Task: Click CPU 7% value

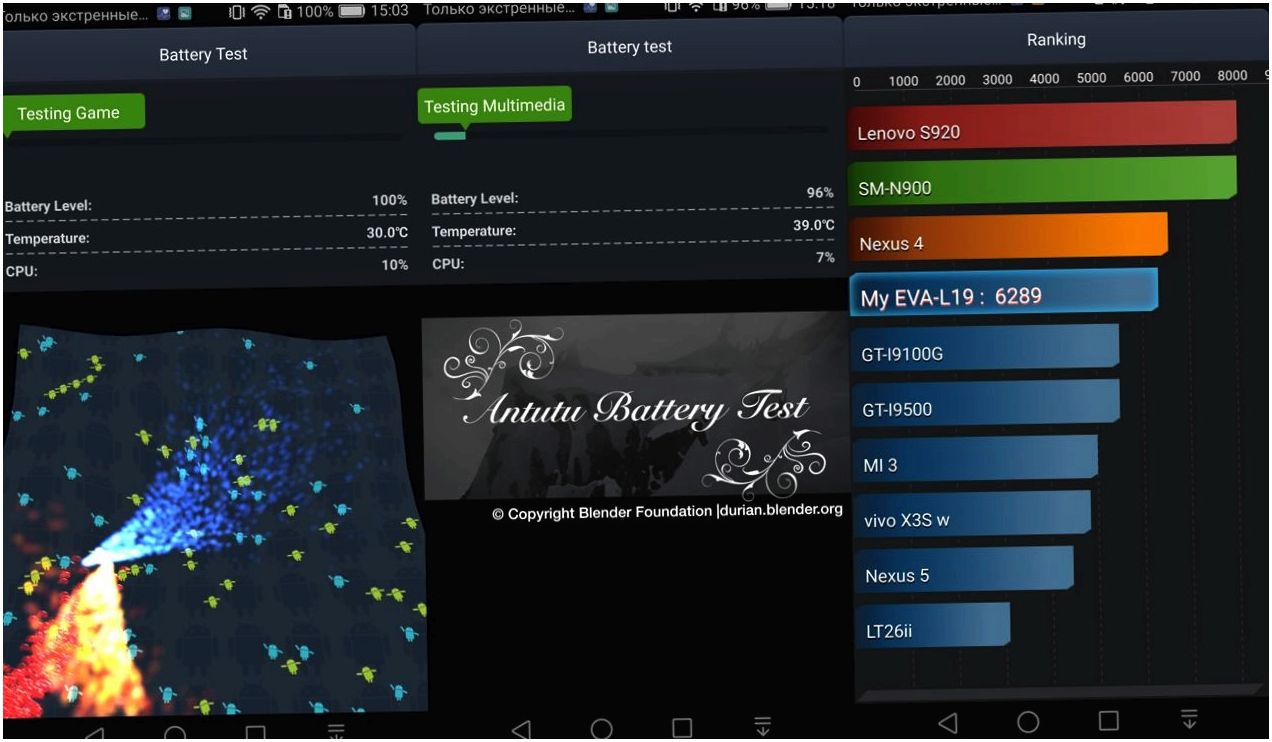Action: [x=825, y=258]
